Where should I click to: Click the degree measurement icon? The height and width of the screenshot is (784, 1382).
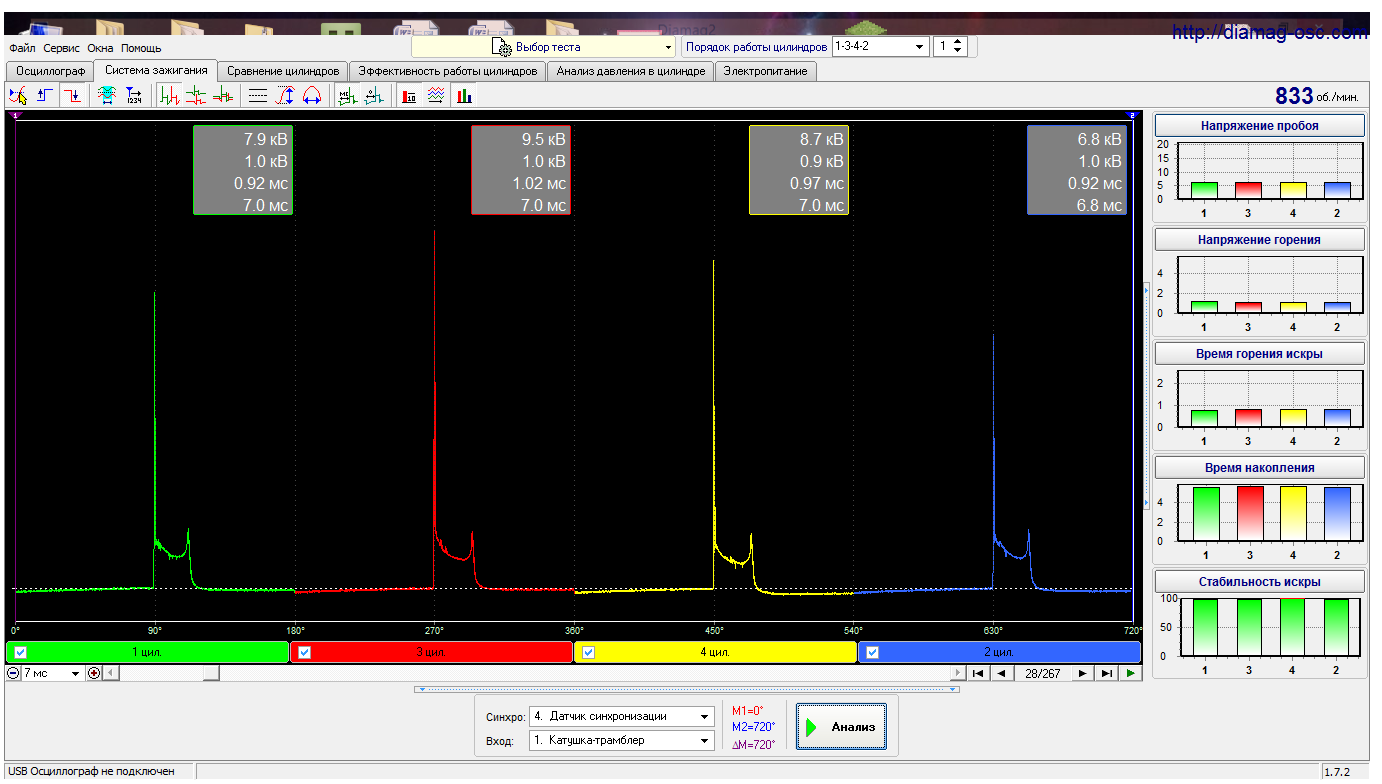374,96
